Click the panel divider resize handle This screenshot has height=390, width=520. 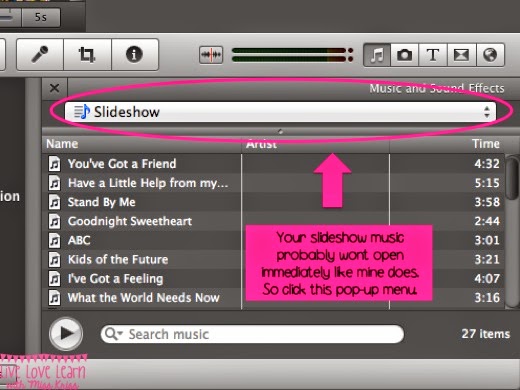280,132
